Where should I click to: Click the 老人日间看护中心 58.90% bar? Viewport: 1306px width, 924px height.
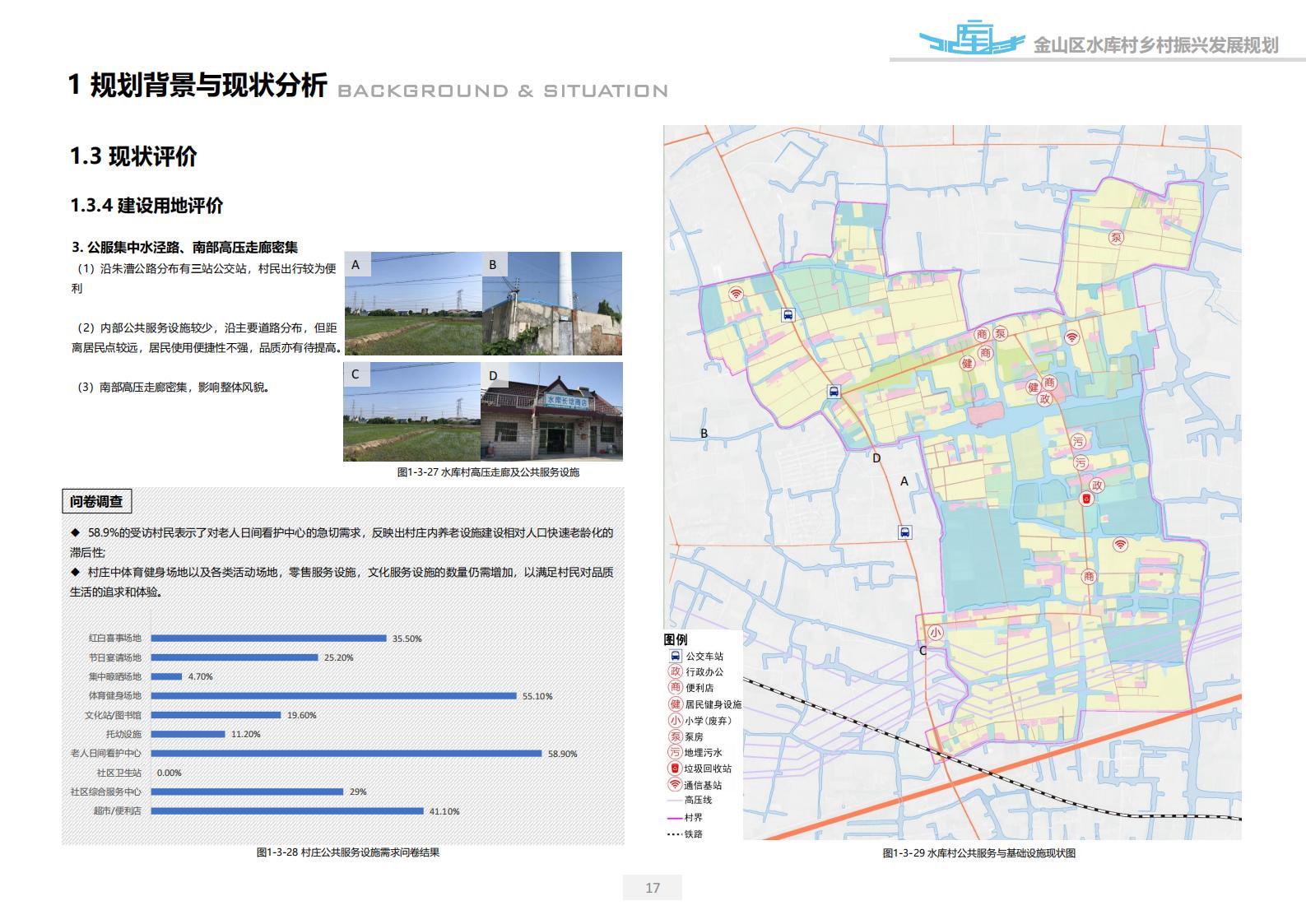pos(346,754)
